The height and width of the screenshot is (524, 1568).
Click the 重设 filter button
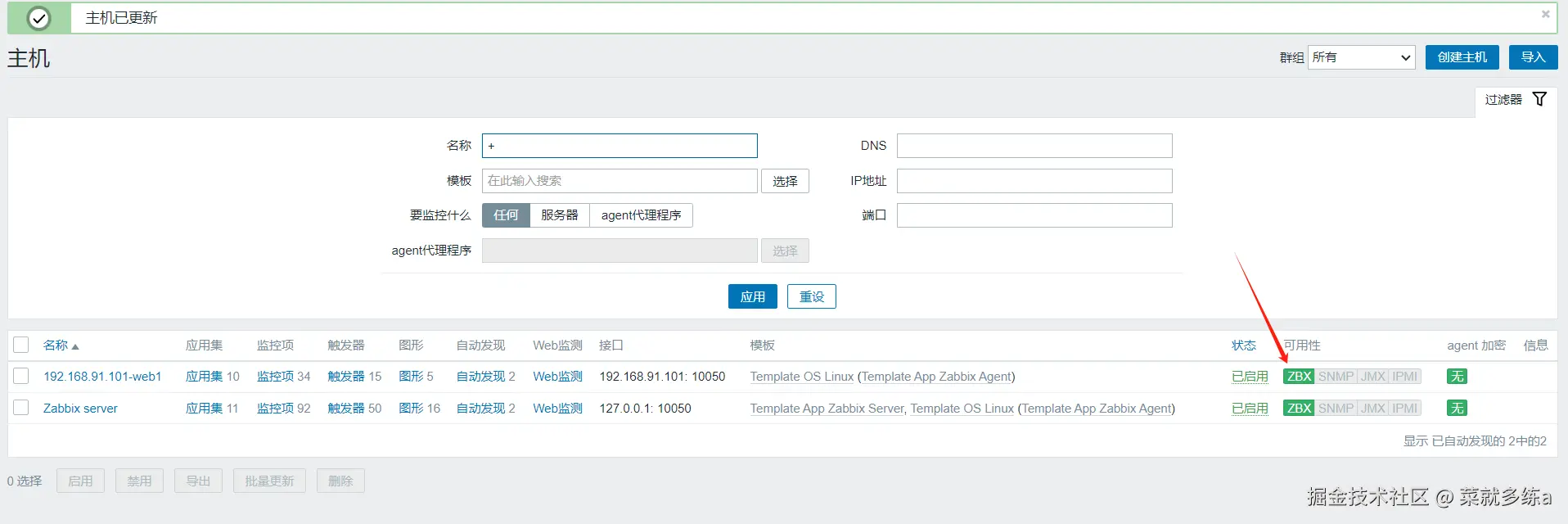[x=812, y=296]
